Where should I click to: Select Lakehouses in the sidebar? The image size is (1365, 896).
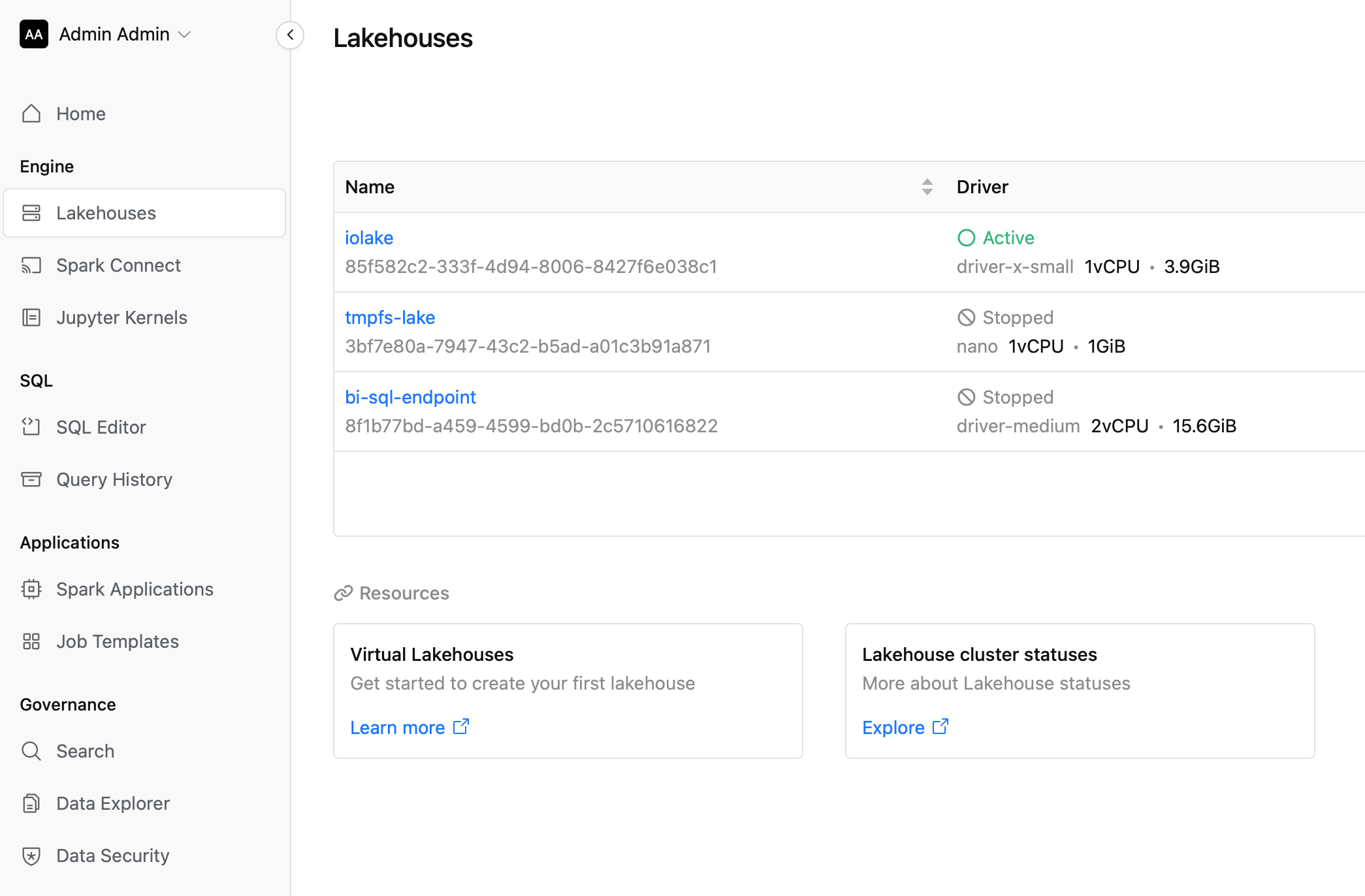[x=144, y=213]
